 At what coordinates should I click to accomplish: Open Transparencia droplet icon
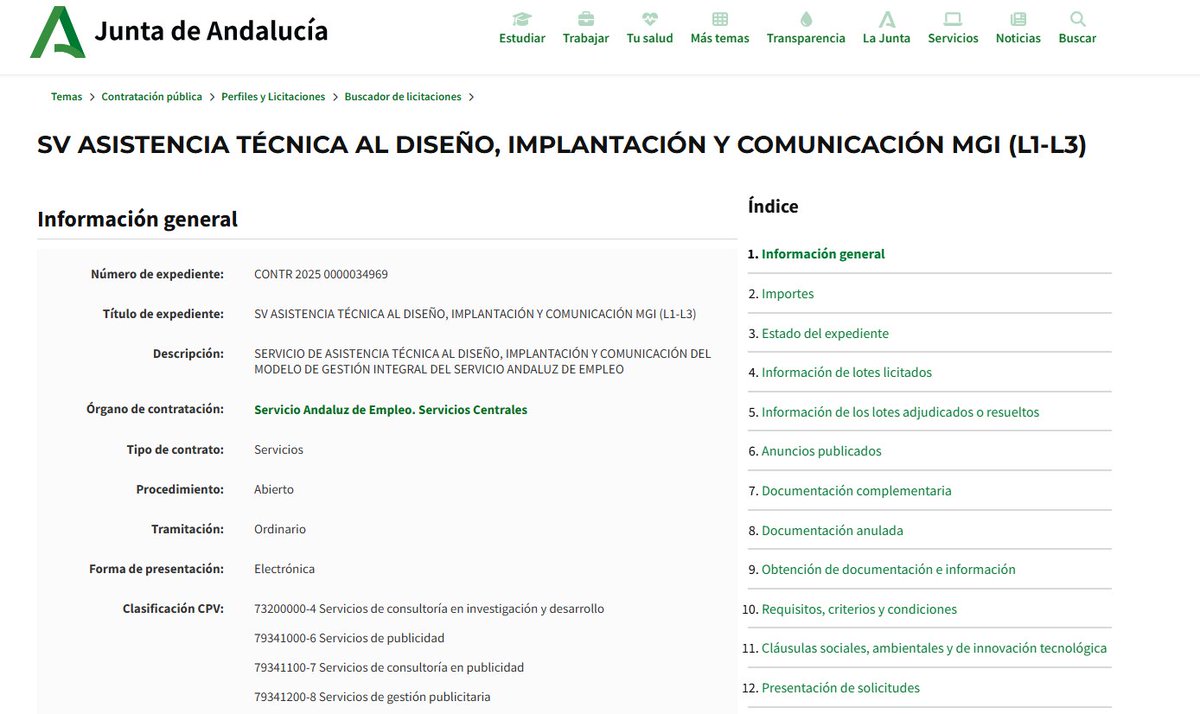806,18
